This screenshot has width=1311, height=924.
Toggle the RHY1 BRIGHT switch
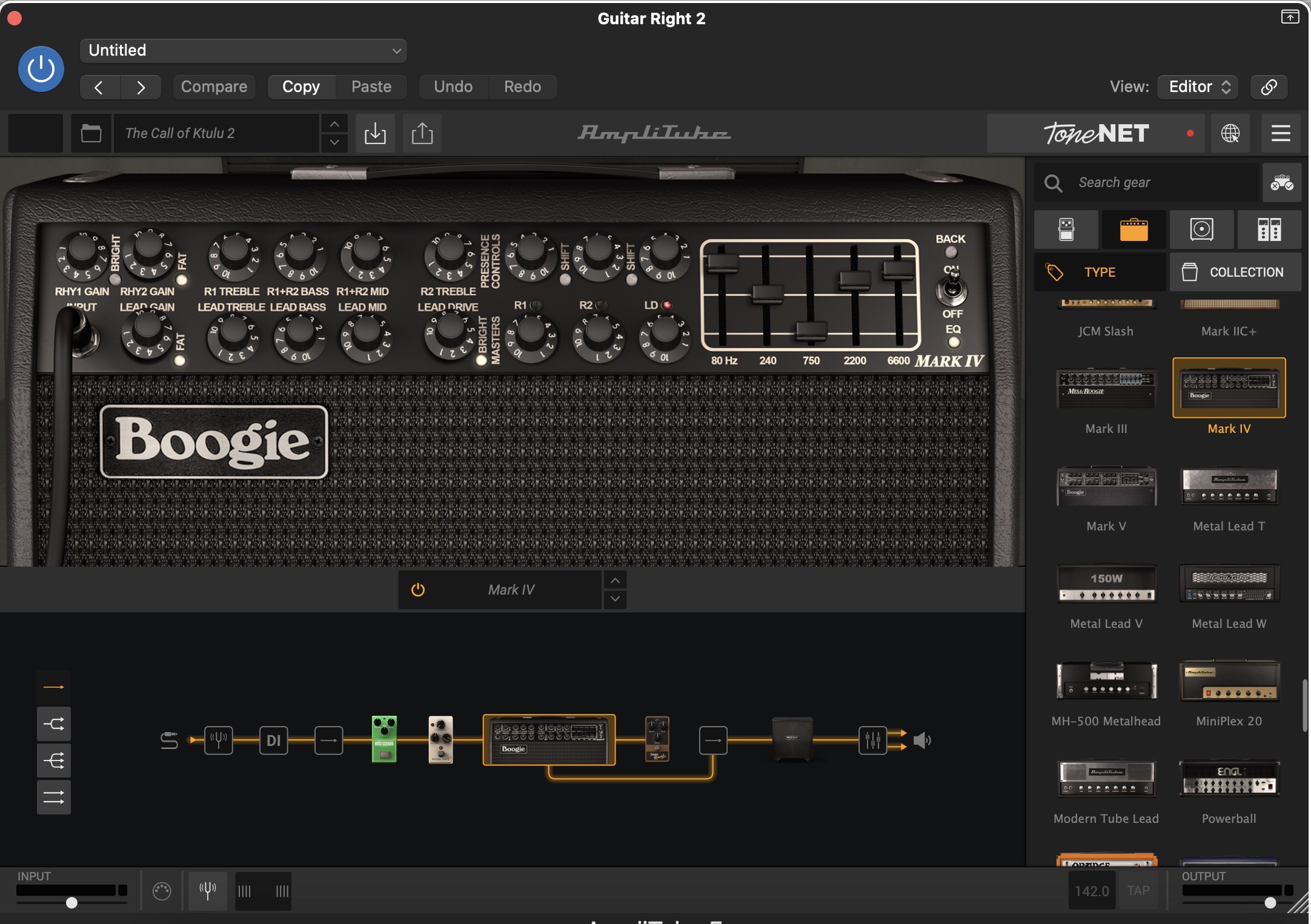click(115, 280)
